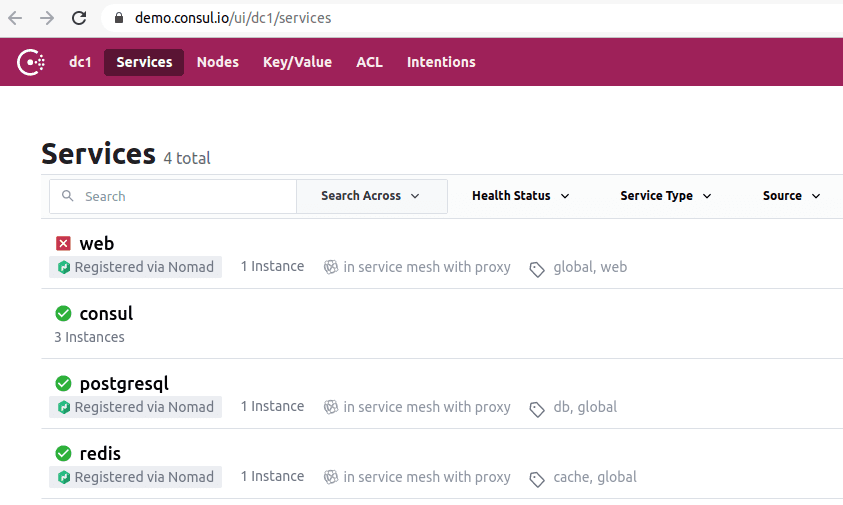The width and height of the screenshot is (843, 505).
Task: Open the postgresql service details
Action: (x=124, y=384)
